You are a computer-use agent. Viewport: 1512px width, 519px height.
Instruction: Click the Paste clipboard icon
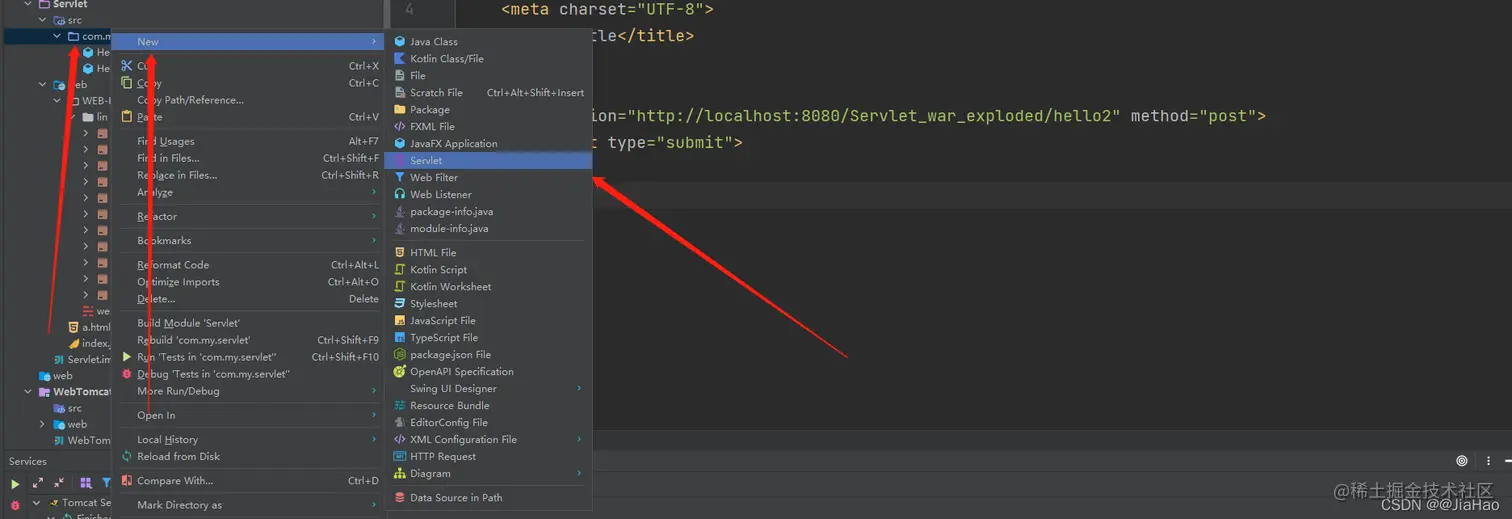point(127,117)
